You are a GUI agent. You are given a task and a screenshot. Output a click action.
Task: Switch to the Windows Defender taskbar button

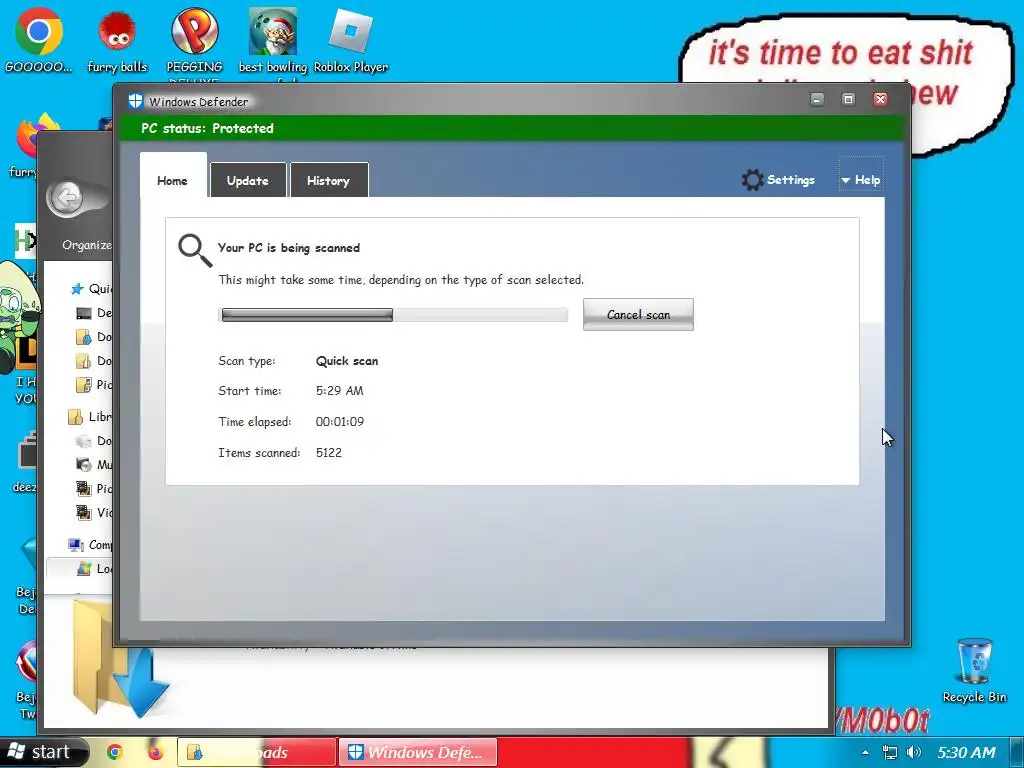(x=418, y=752)
